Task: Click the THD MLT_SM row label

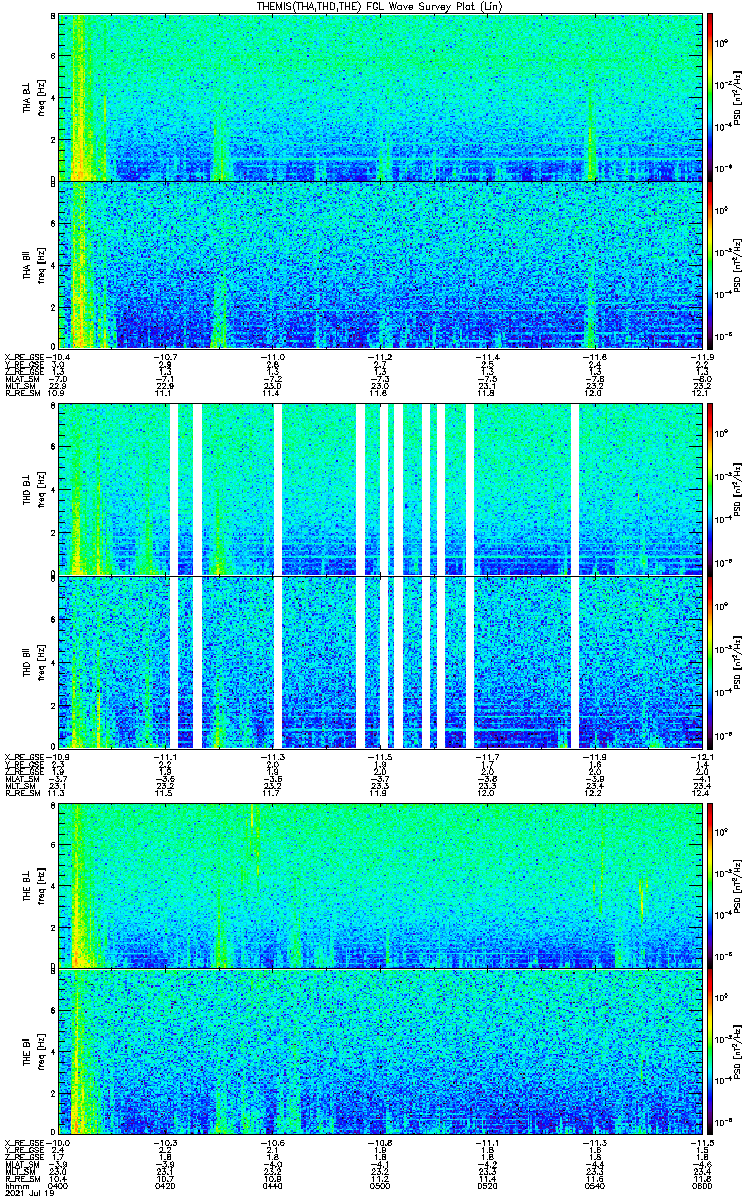Action: [x=20, y=785]
